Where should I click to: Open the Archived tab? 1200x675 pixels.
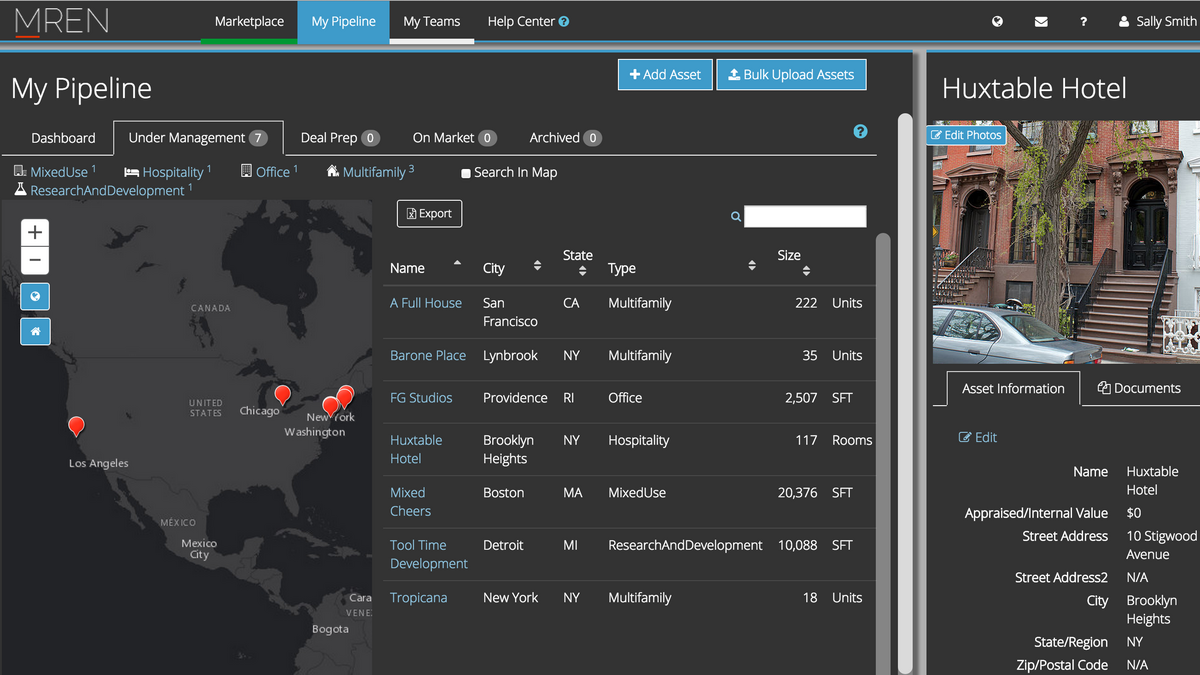pyautogui.click(x=565, y=138)
